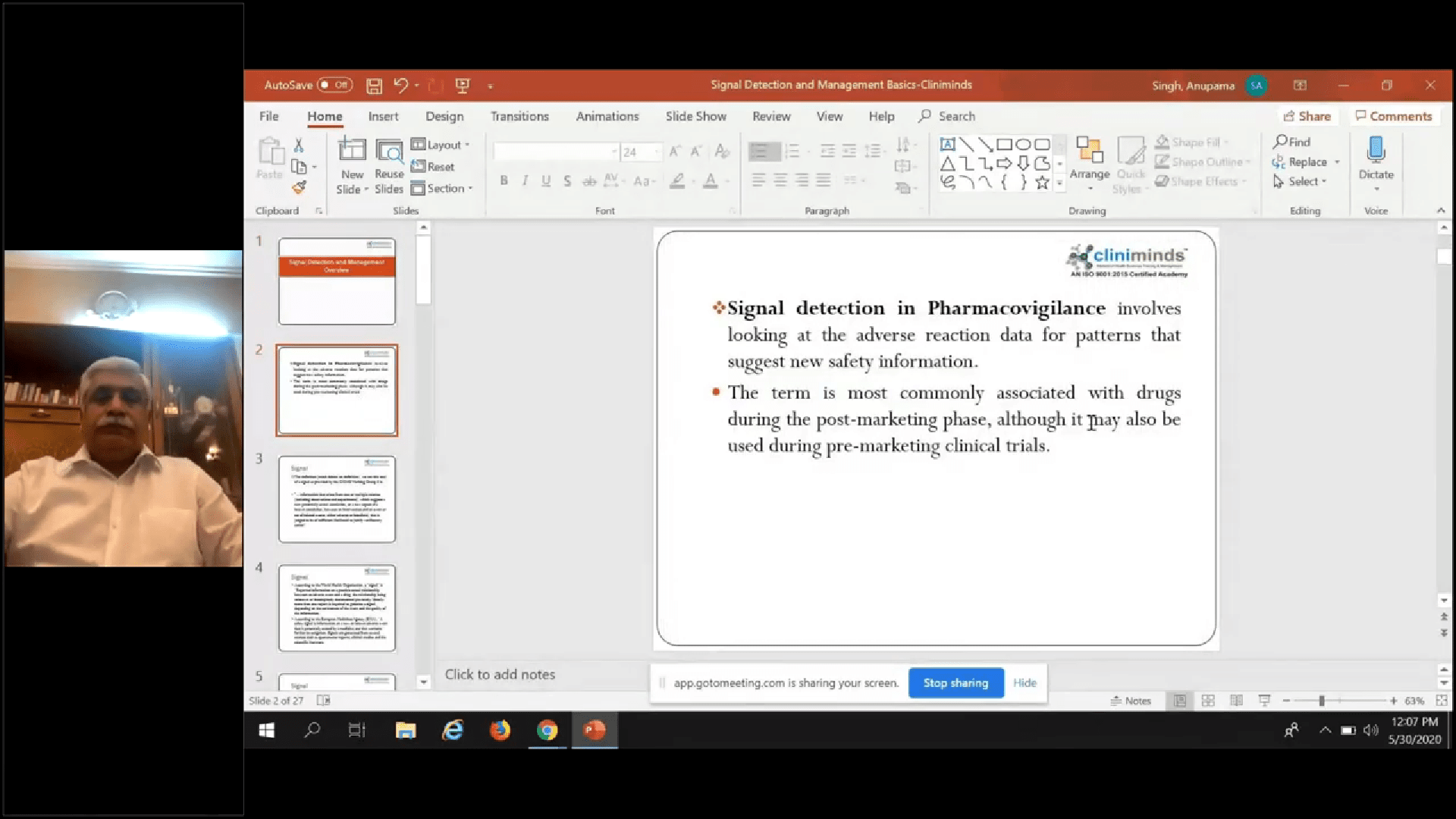Click Start From Beginning presentation icon
Screen dimensions: 1456x819
(x=462, y=86)
